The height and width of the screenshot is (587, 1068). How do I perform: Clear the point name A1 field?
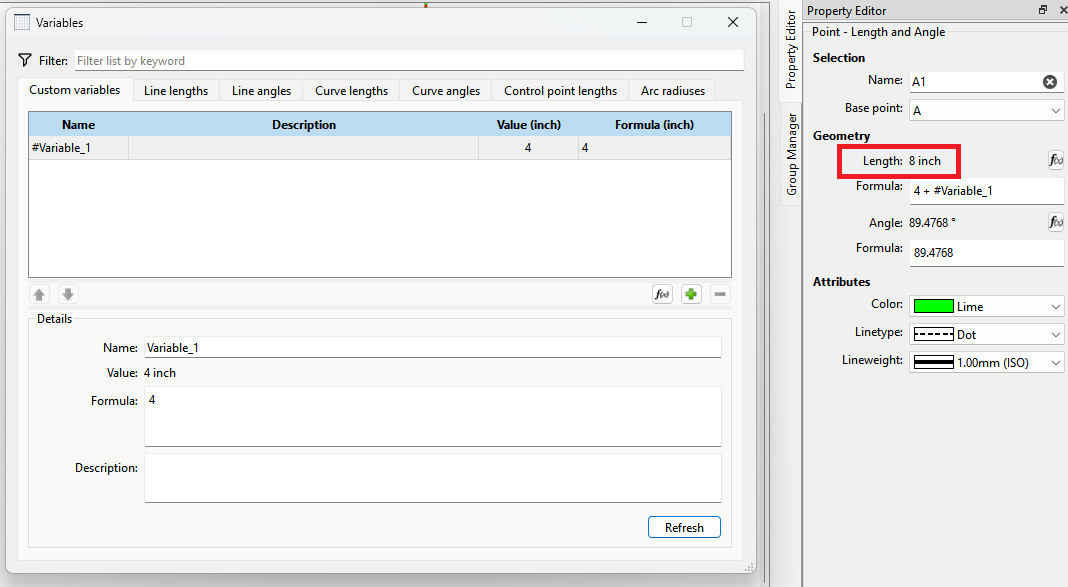(x=1050, y=81)
